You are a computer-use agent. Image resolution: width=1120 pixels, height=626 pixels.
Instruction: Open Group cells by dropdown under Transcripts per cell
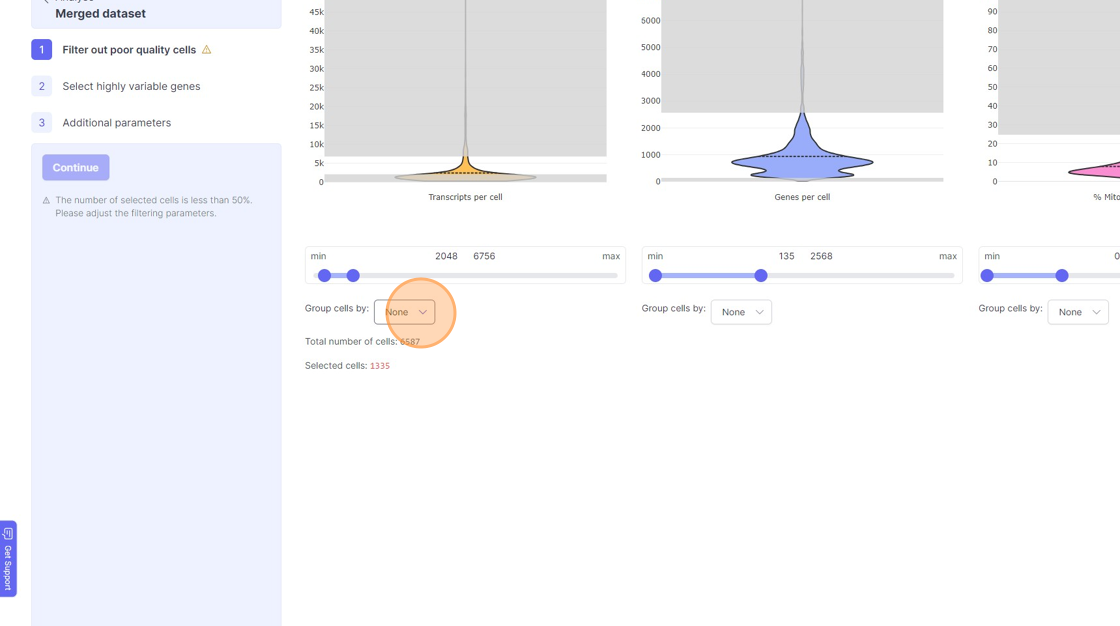click(404, 312)
